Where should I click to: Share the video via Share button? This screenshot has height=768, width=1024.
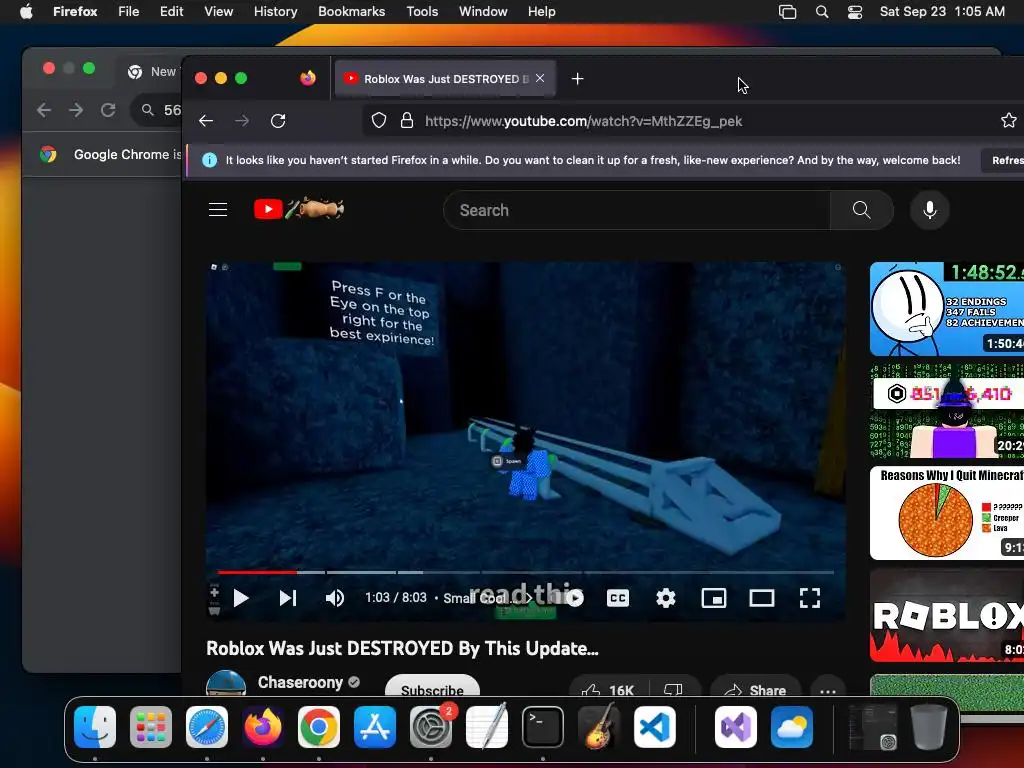pos(755,690)
